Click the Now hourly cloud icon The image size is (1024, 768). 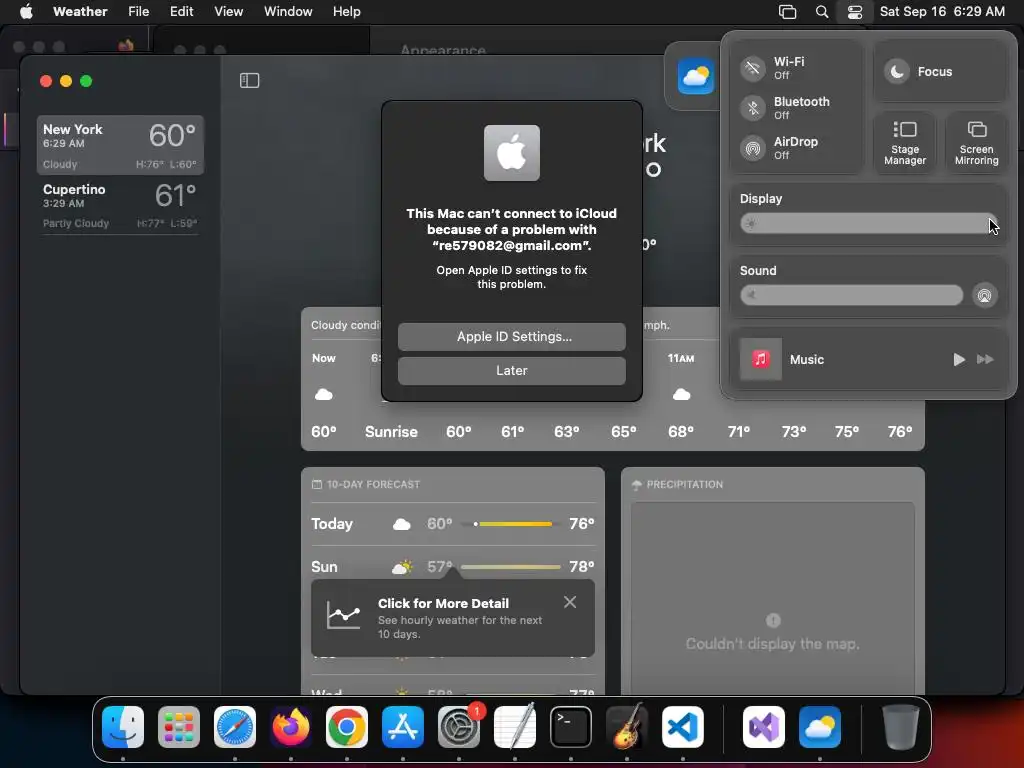click(323, 394)
